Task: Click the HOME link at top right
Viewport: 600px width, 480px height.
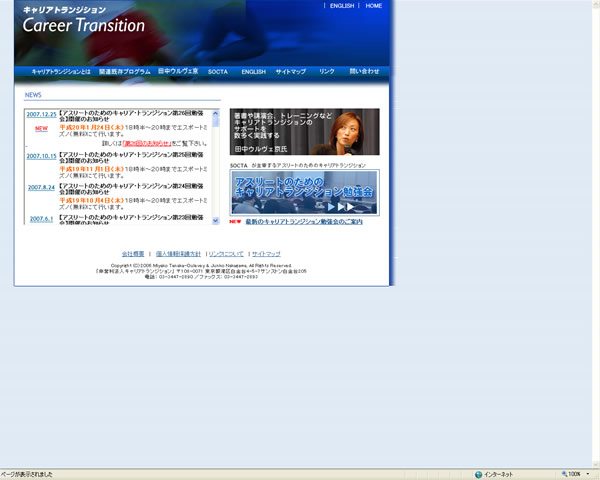Action: pos(373,6)
